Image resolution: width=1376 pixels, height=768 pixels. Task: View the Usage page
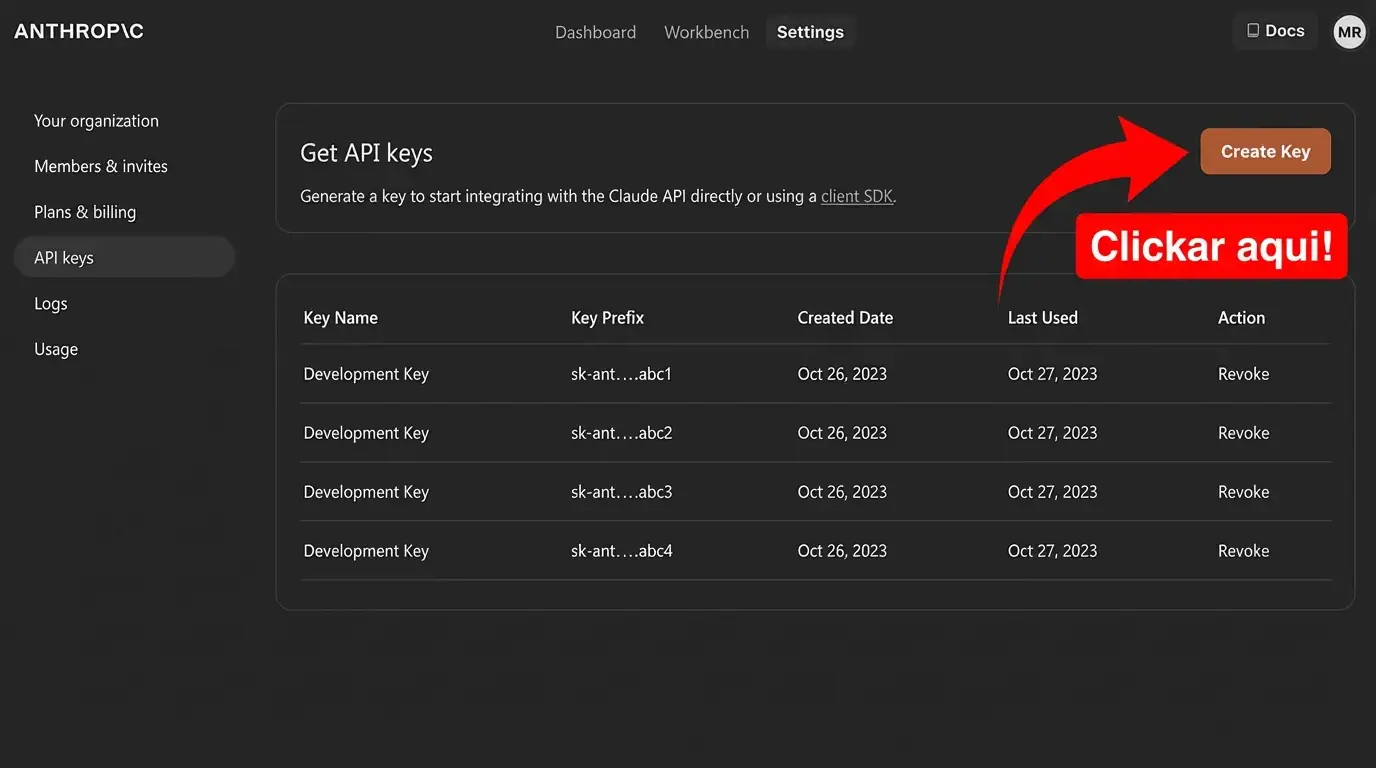(56, 349)
